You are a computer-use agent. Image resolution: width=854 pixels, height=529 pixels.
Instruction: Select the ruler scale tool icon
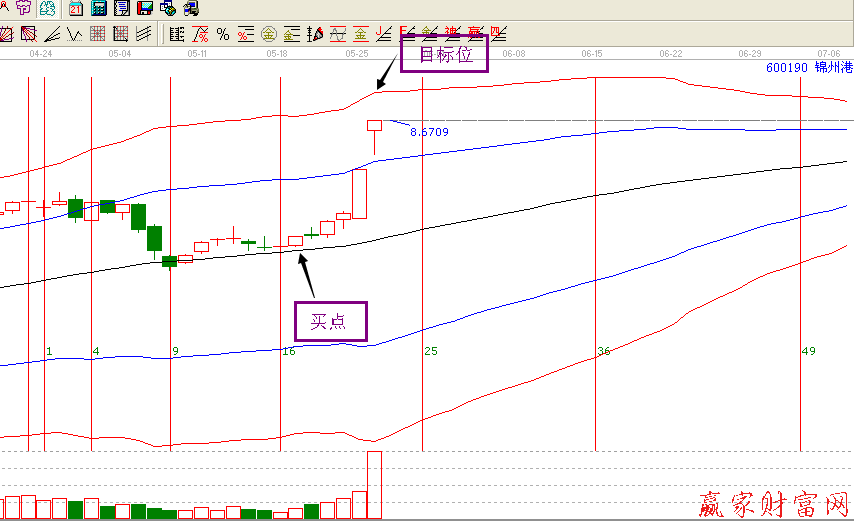coord(177,35)
